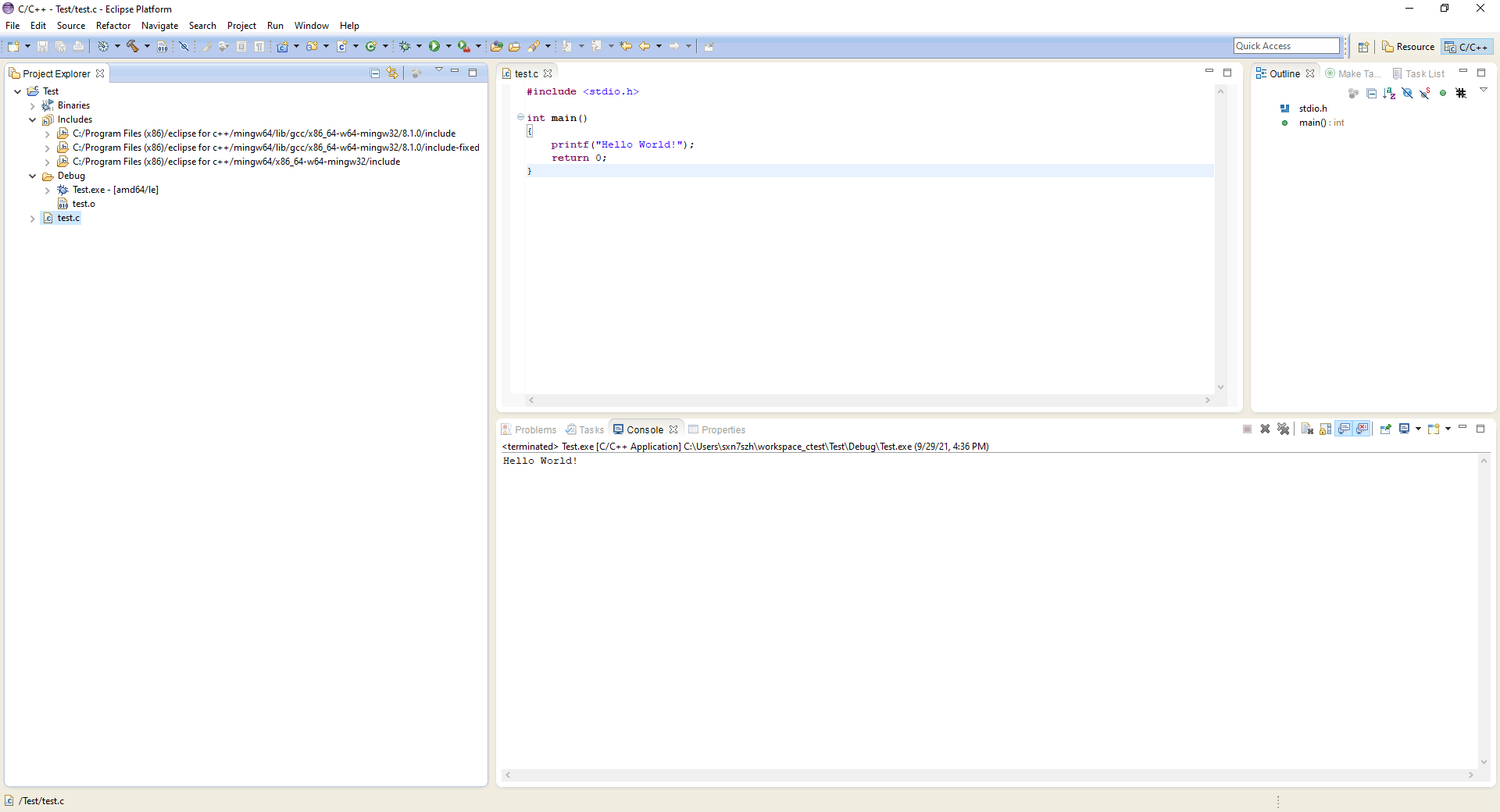Expand the Binaries tree node

tap(32, 106)
